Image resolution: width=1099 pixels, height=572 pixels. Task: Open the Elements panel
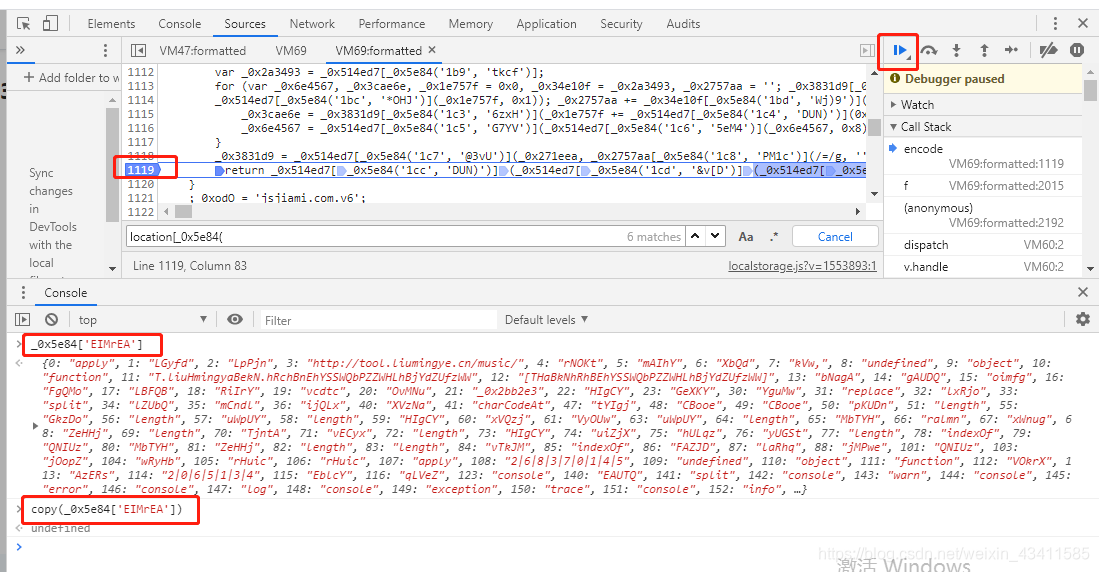coord(111,24)
